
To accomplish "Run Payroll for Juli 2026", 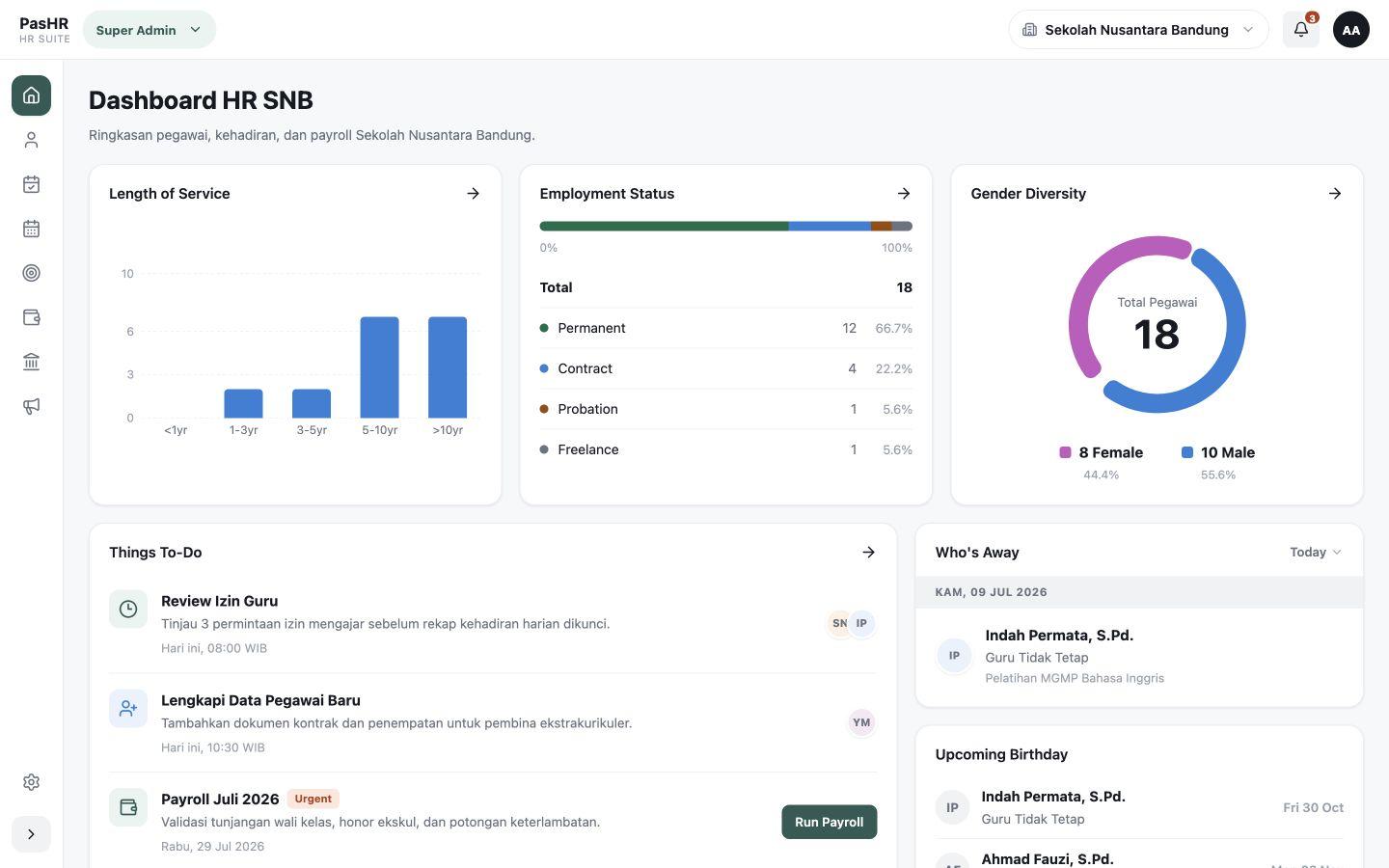I will point(829,822).
